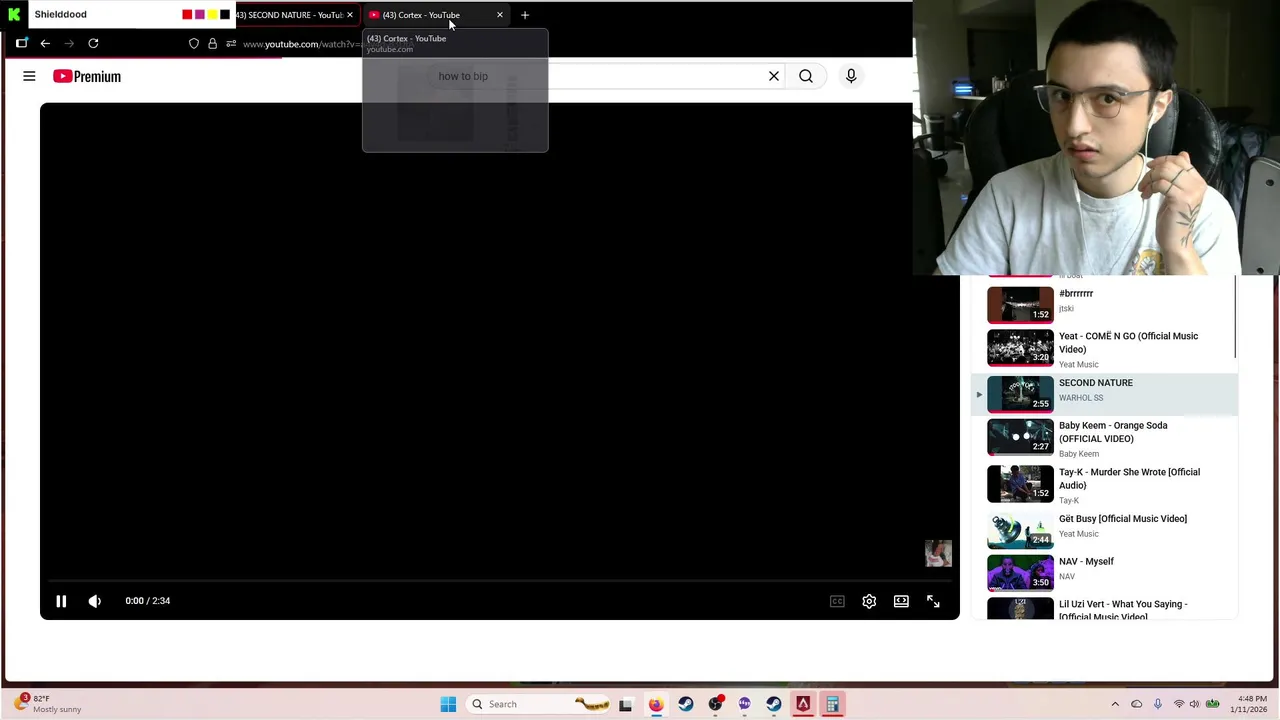Play Lil Uzi Vert - What You Saying
The width and height of the screenshot is (1280, 720).
[1104, 608]
